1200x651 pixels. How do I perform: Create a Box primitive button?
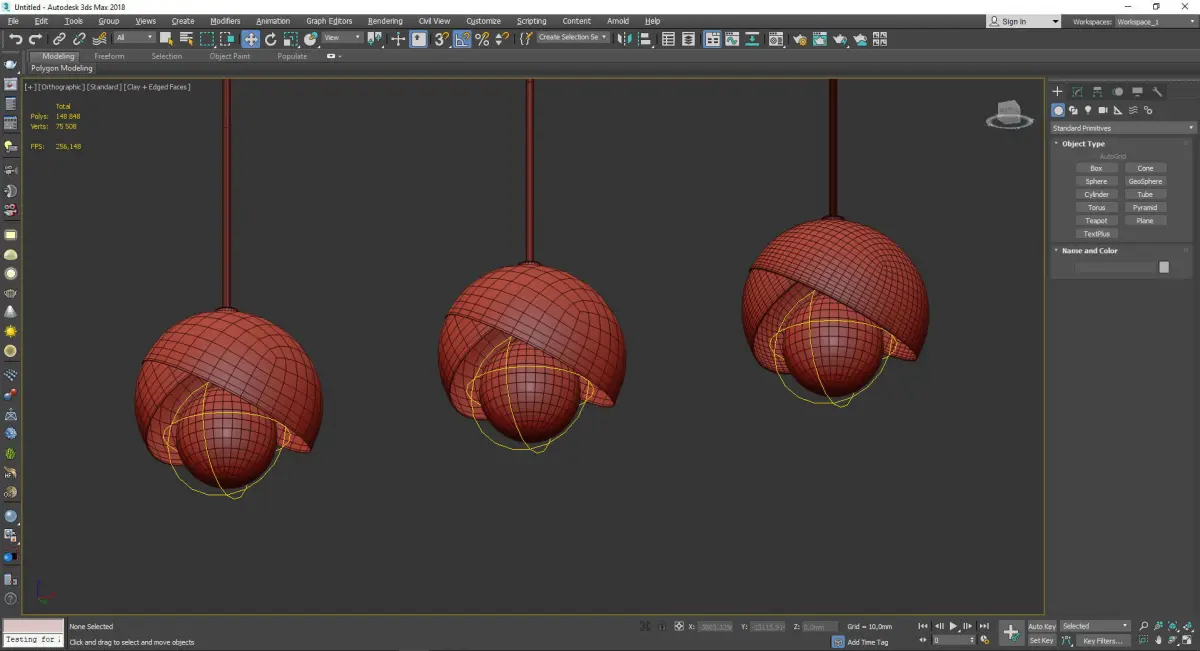click(x=1096, y=168)
